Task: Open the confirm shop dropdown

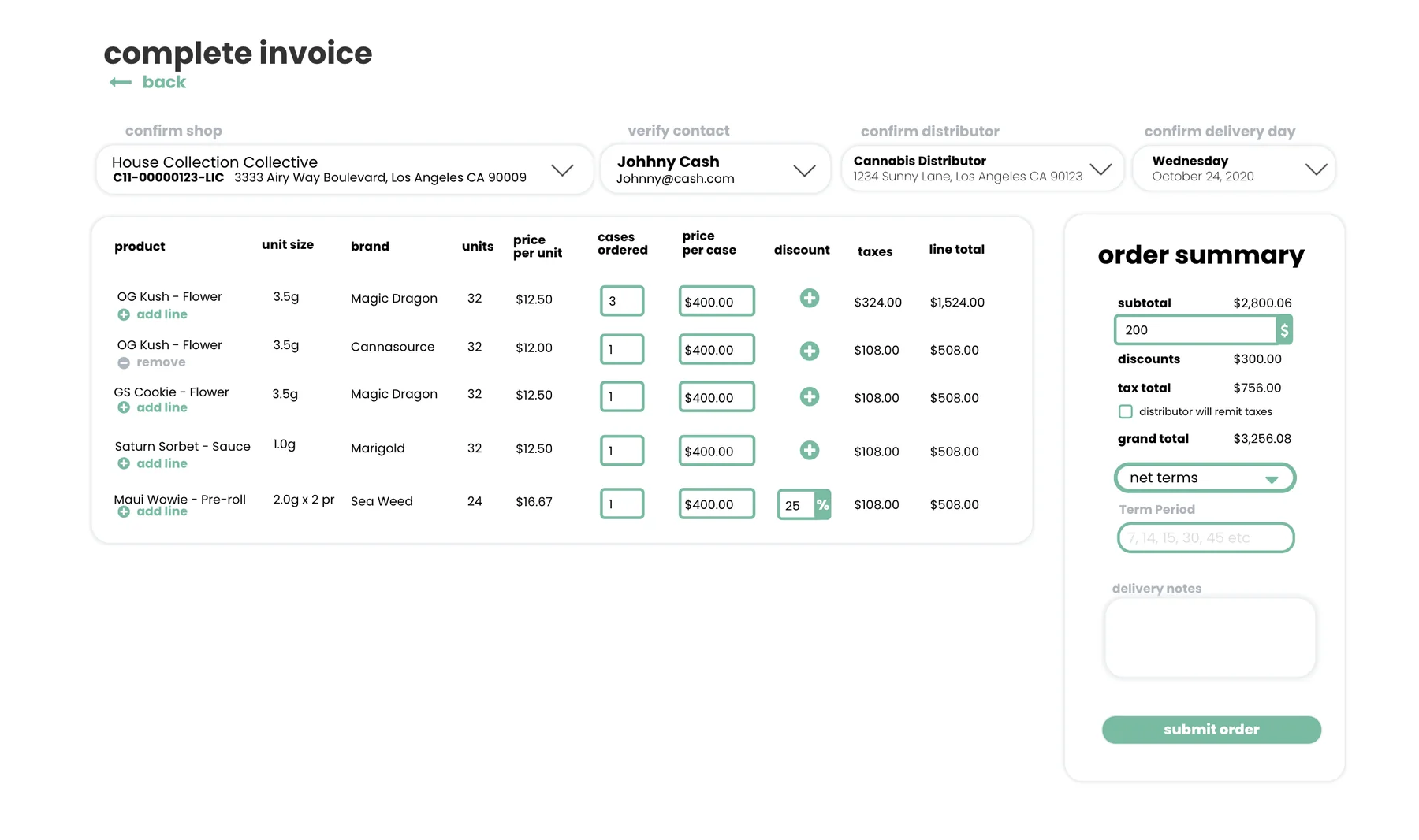Action: pyautogui.click(x=562, y=170)
